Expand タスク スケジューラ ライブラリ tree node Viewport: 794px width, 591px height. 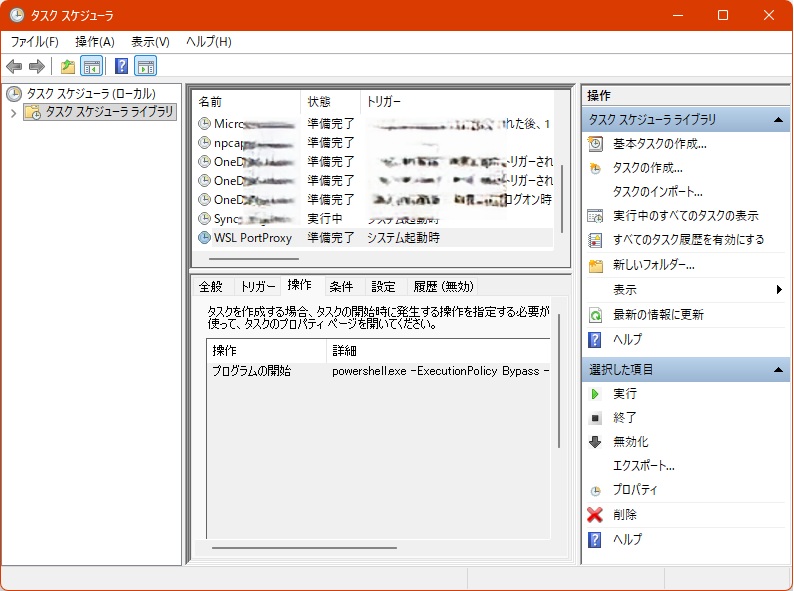pos(13,113)
